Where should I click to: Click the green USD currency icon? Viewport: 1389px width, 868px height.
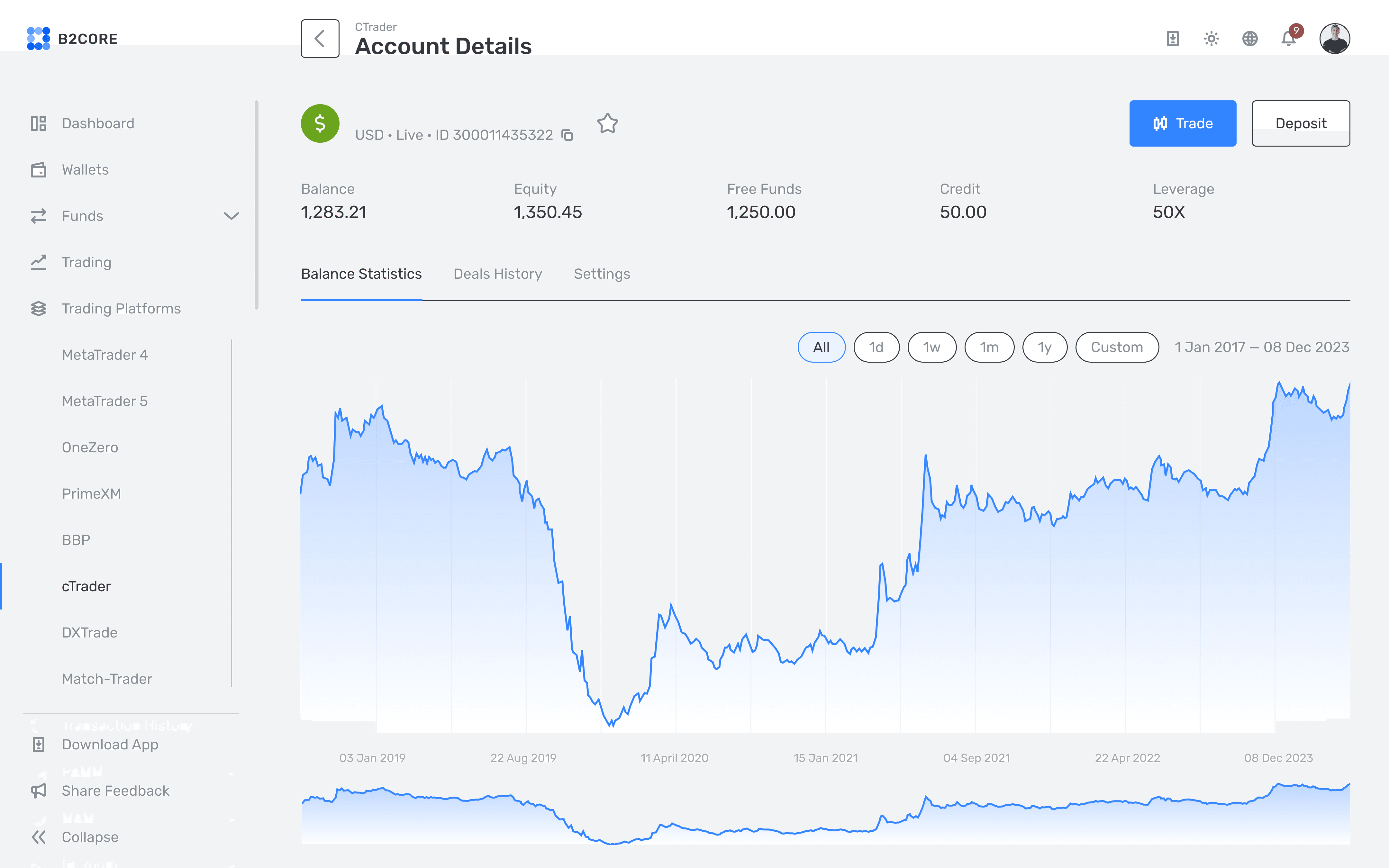[x=320, y=123]
